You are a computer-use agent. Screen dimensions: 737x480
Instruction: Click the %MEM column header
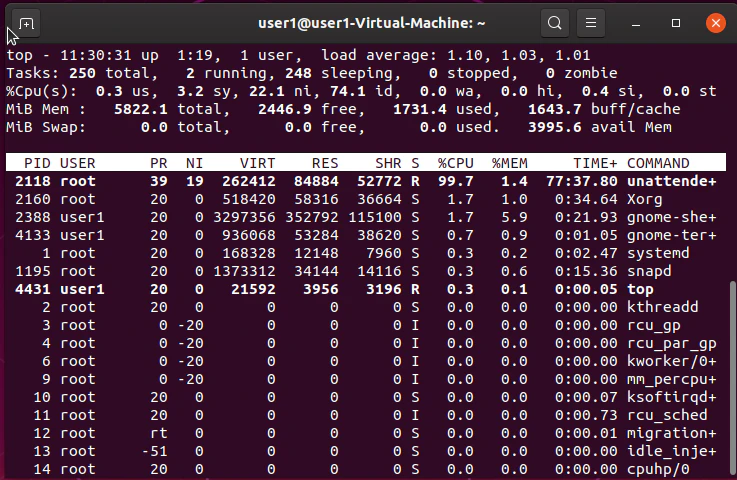point(510,163)
